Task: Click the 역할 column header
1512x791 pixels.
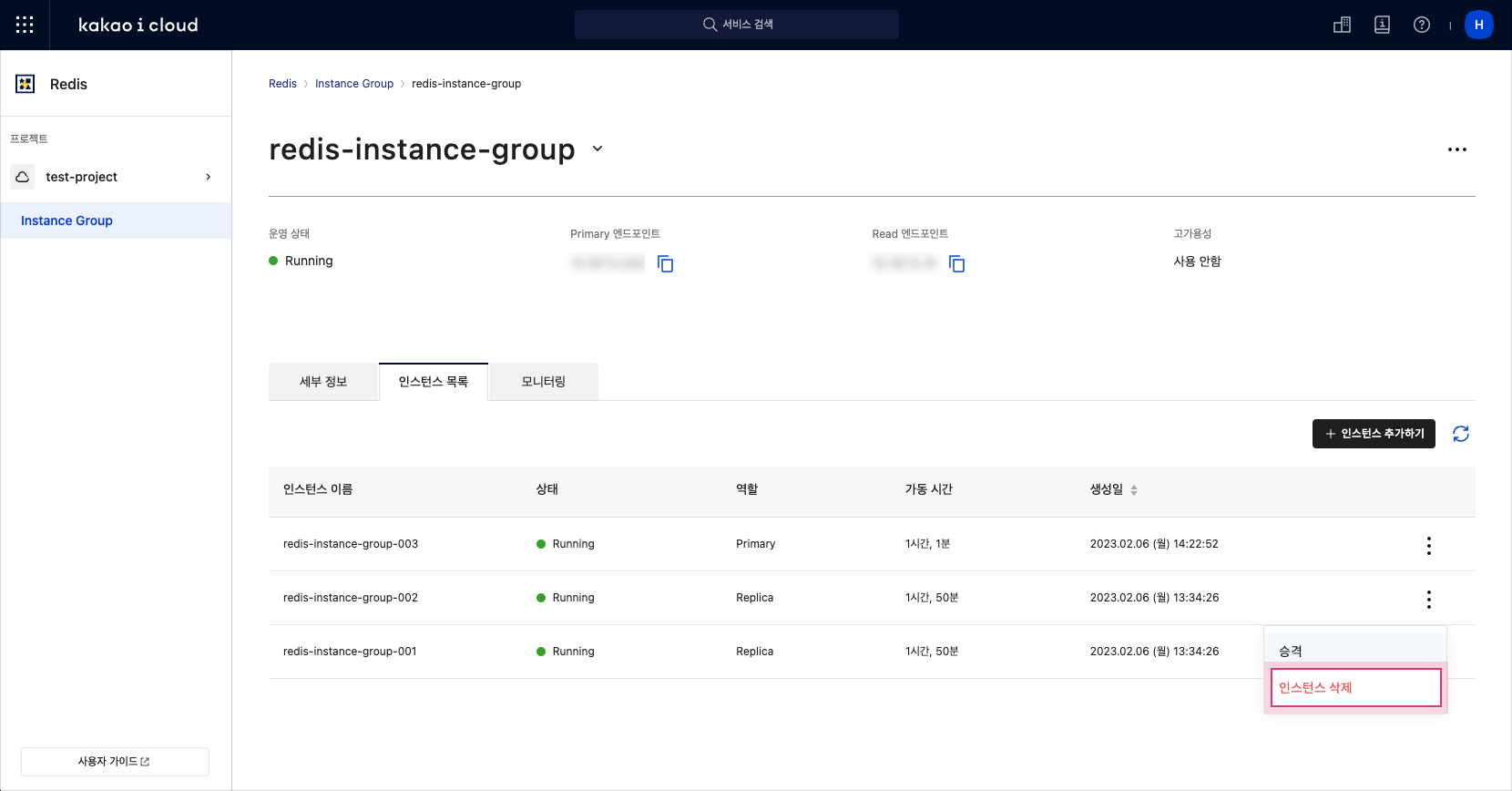Action: 747,489
